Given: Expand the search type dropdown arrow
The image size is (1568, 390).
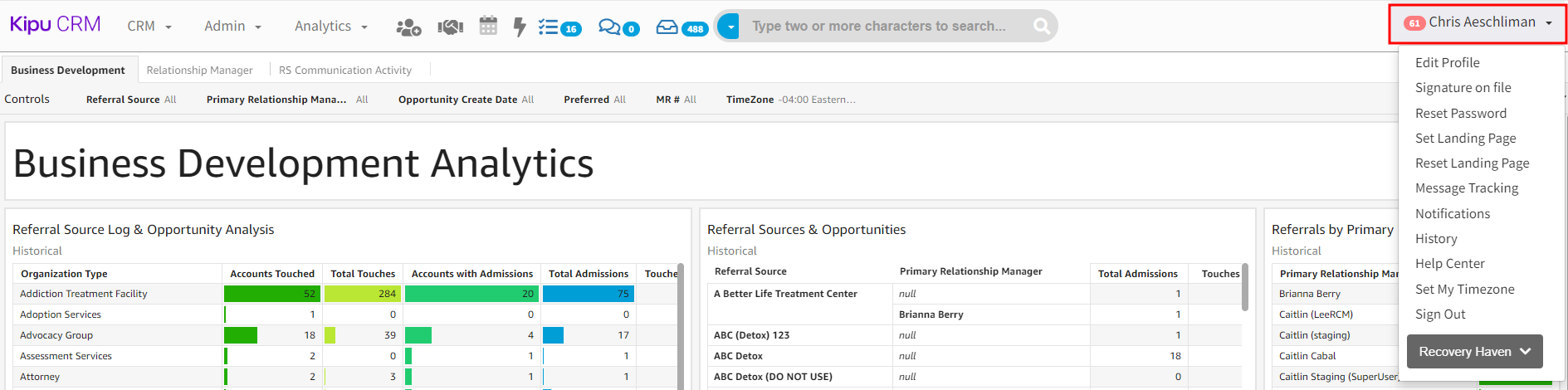Looking at the screenshot, I should pos(729,27).
